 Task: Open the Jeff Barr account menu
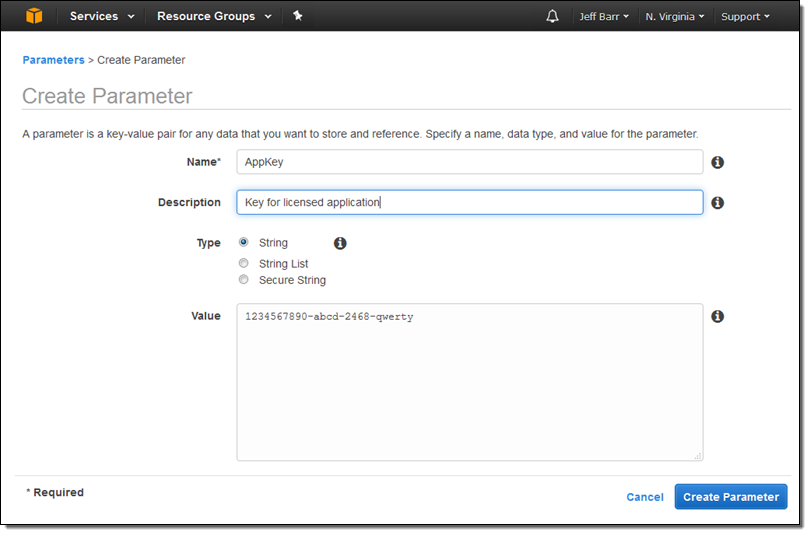(x=604, y=17)
